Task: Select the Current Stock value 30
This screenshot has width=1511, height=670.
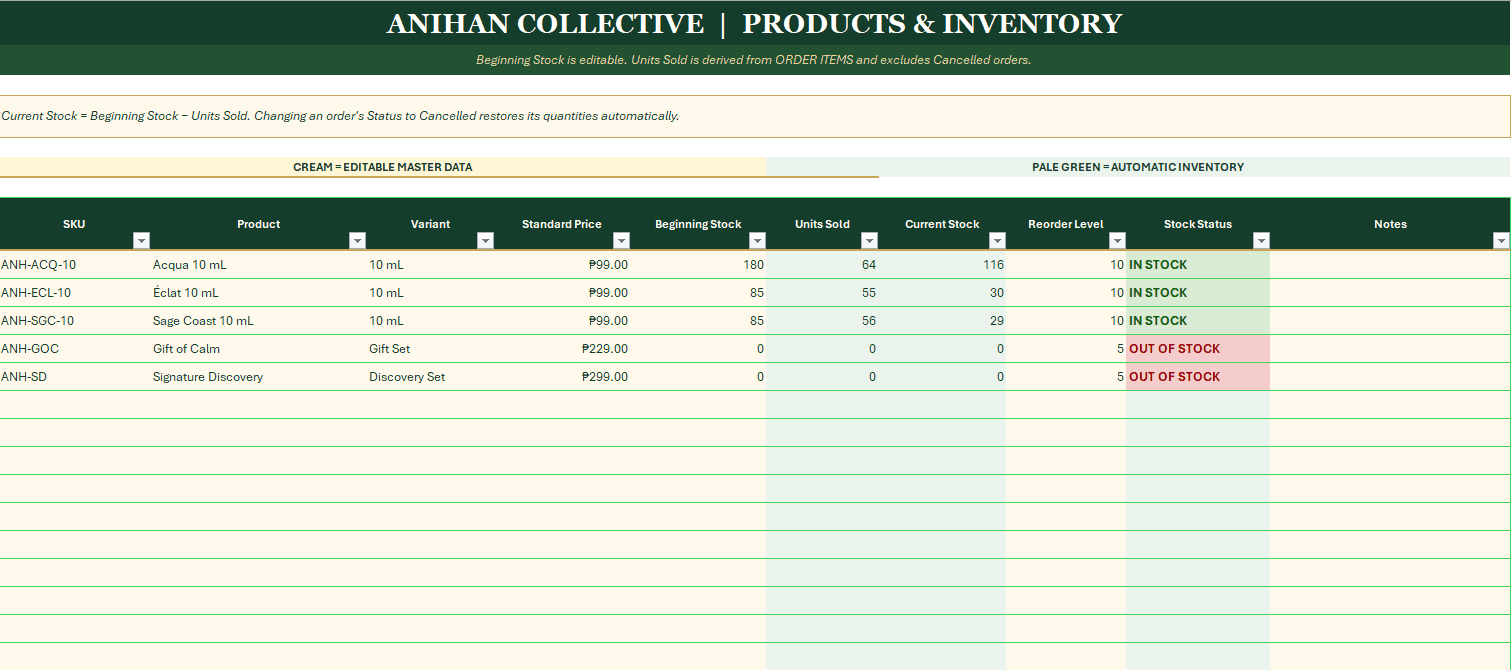Action: tap(942, 293)
